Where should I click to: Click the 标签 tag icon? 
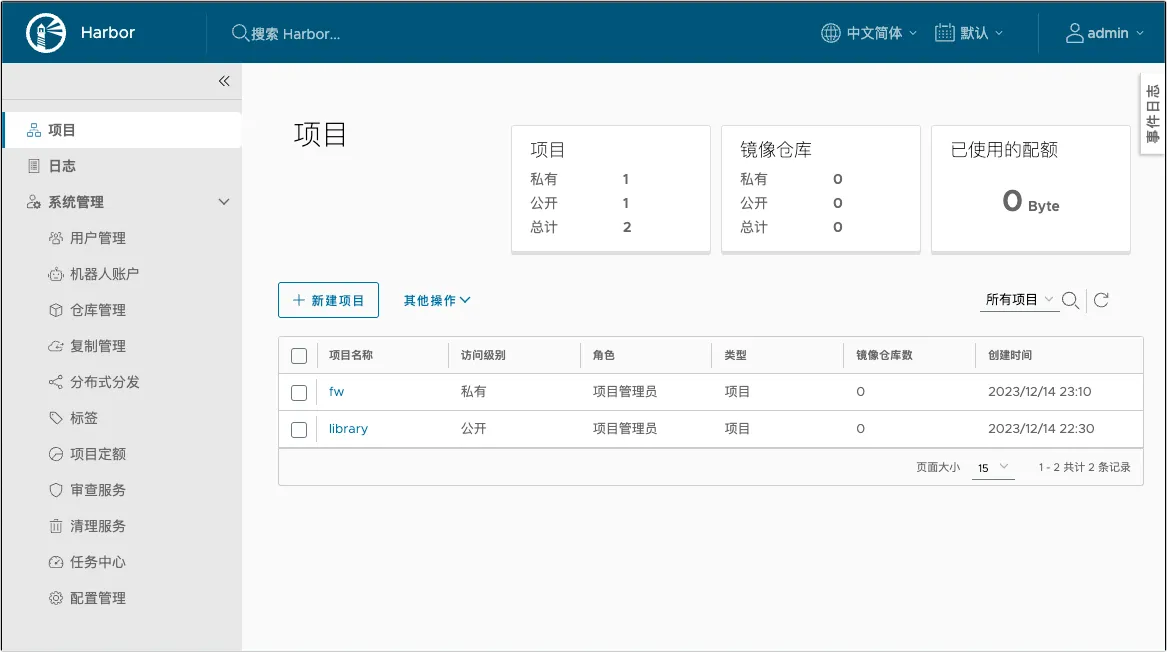coord(56,418)
